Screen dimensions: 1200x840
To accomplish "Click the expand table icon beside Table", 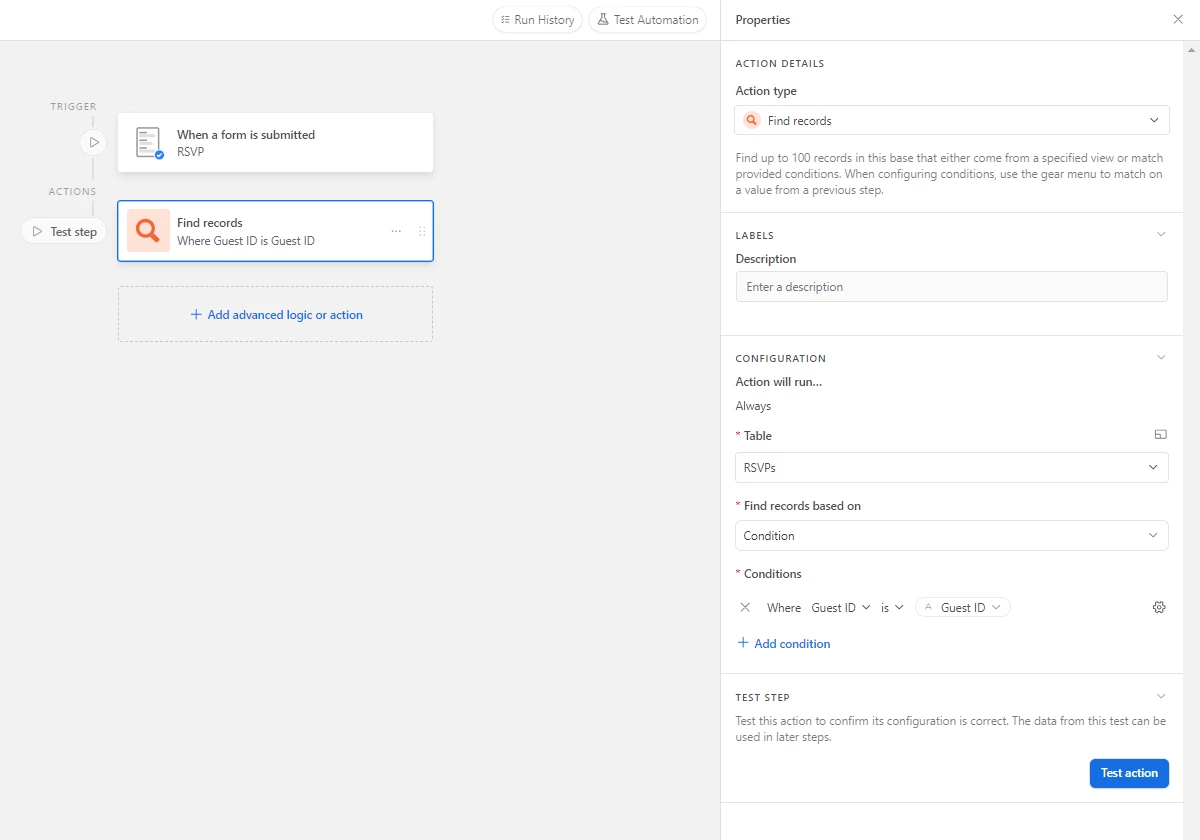I will 1160,435.
